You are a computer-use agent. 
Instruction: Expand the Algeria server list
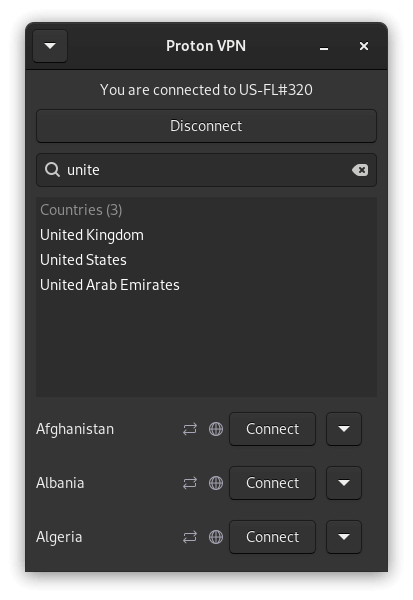click(344, 537)
